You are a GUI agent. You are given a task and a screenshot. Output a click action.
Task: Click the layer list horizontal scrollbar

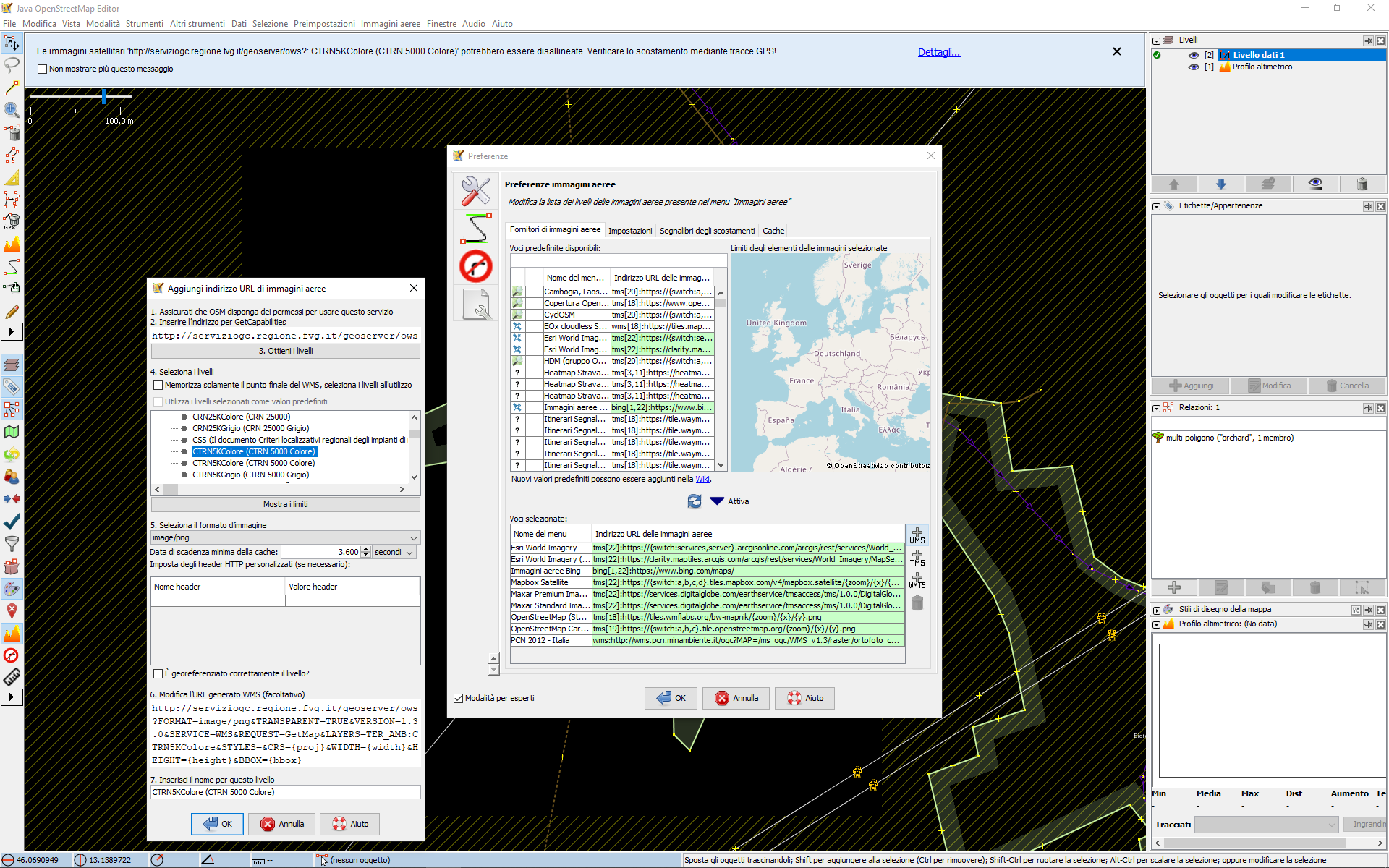(279, 489)
